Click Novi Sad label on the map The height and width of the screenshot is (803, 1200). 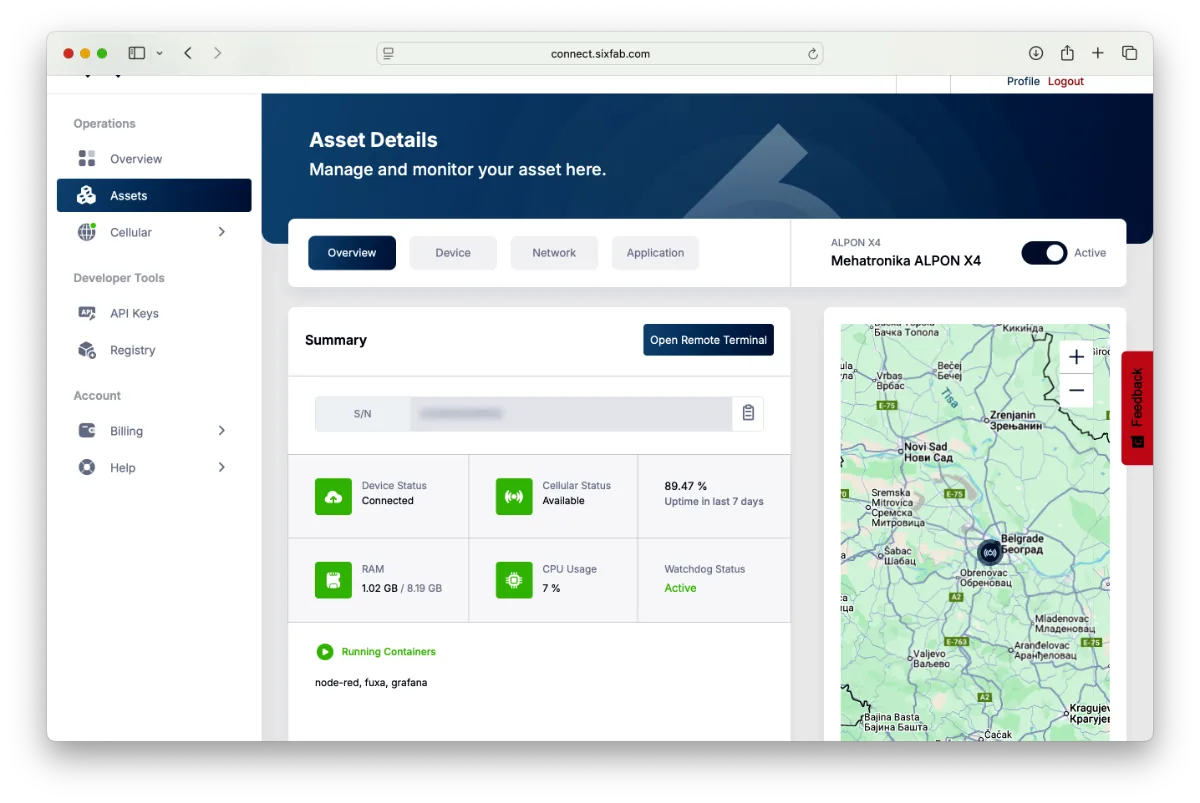coord(929,452)
